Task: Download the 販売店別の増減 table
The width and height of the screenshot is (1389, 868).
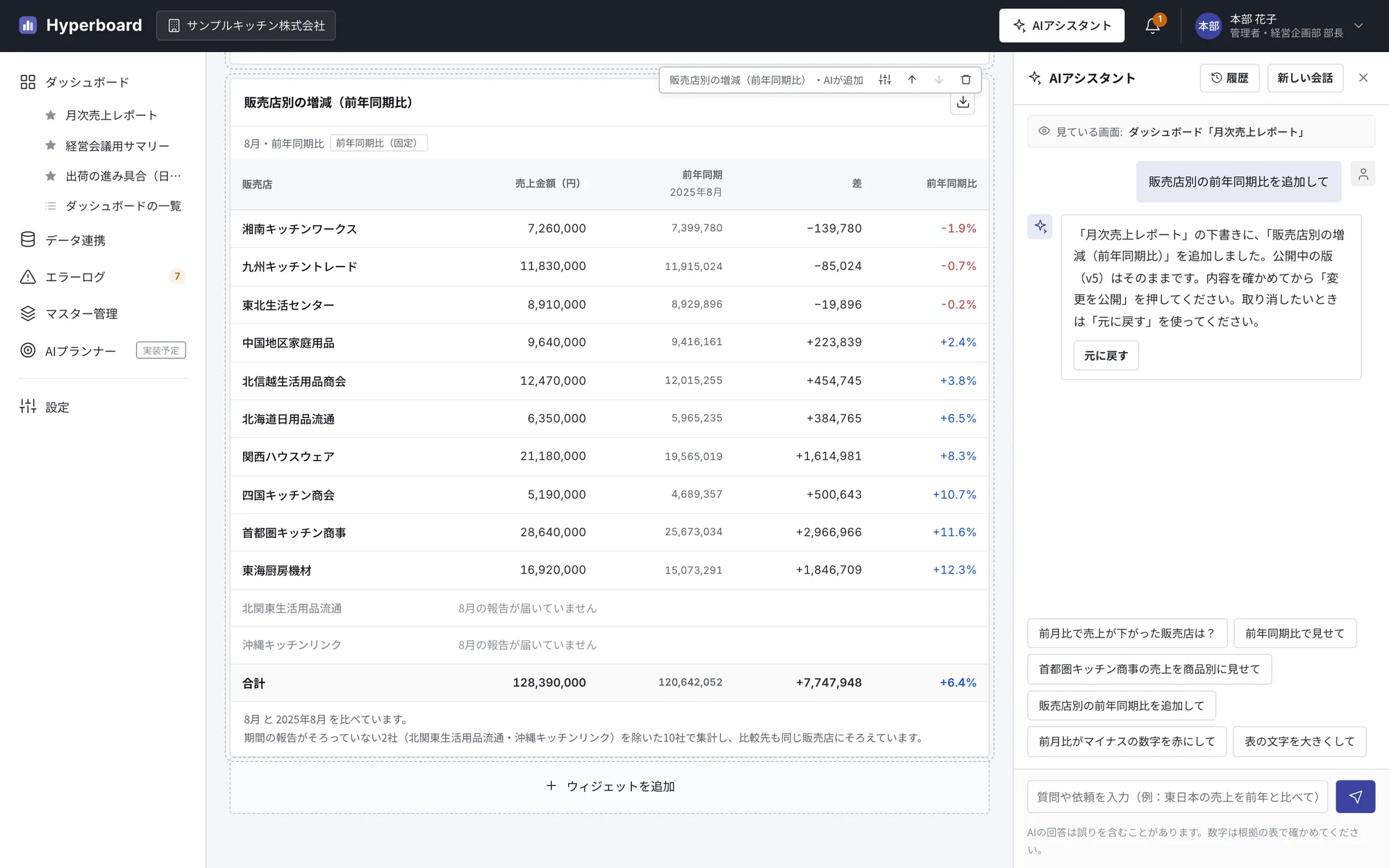Action: point(963,103)
